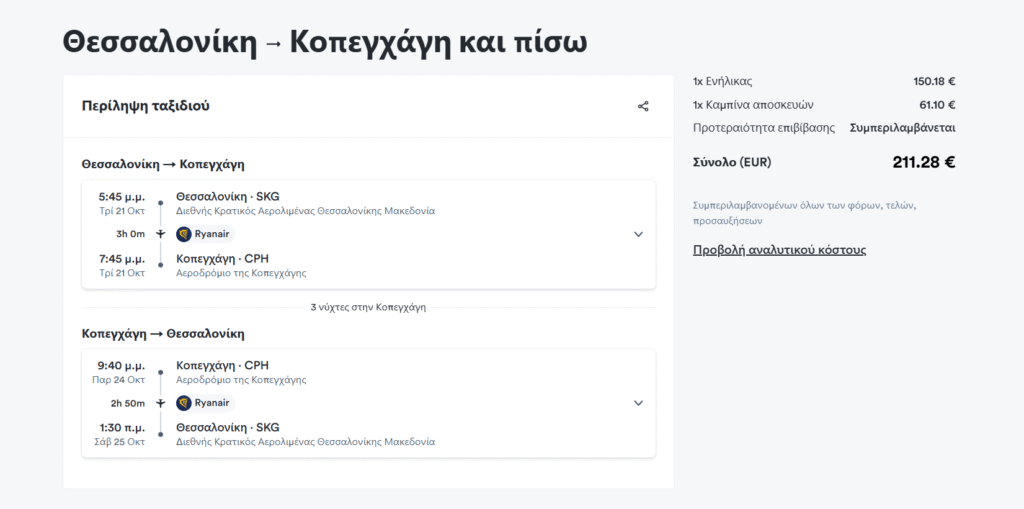The height and width of the screenshot is (509, 1024).
Task: Click the 1x Ενήλικας row label
Action: tap(722, 82)
